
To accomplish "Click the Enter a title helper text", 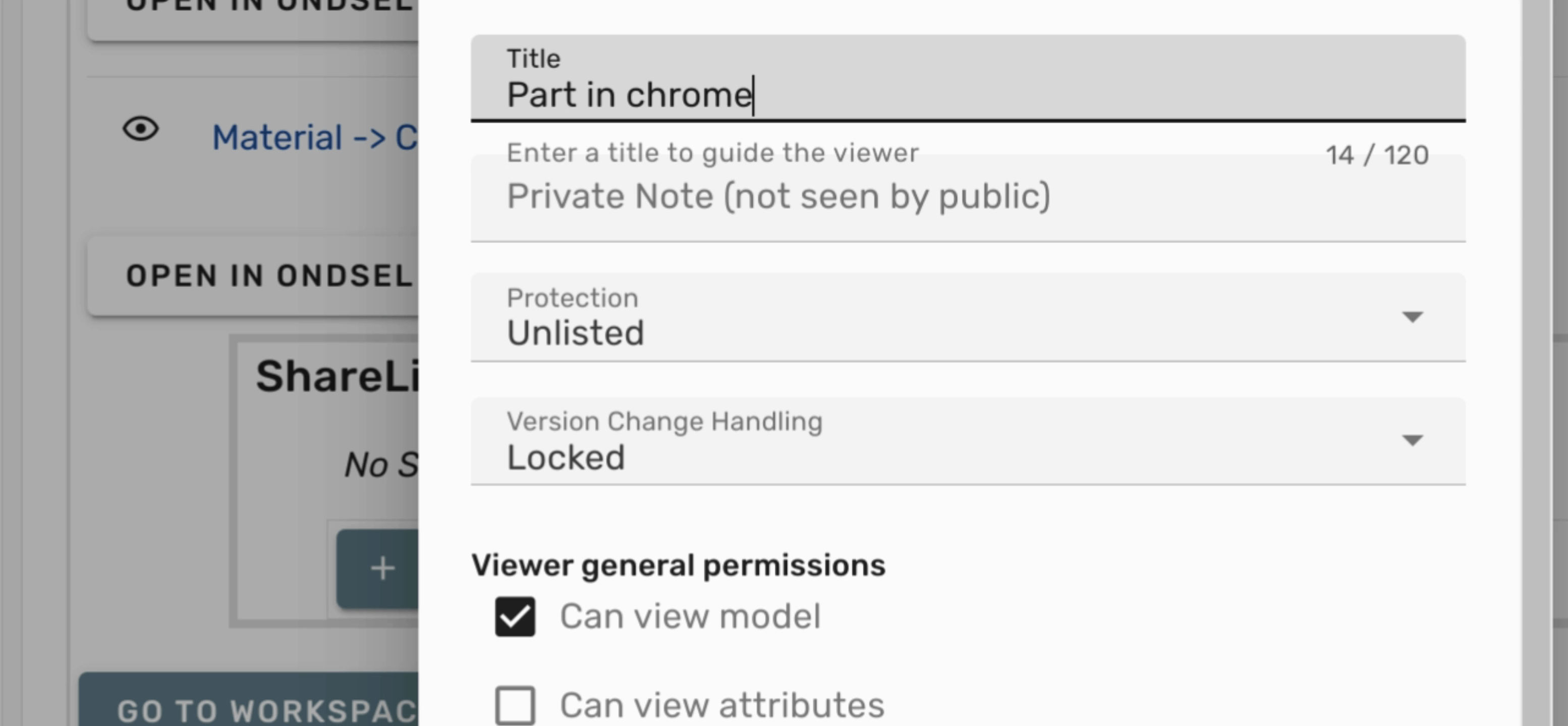I will (x=712, y=153).
